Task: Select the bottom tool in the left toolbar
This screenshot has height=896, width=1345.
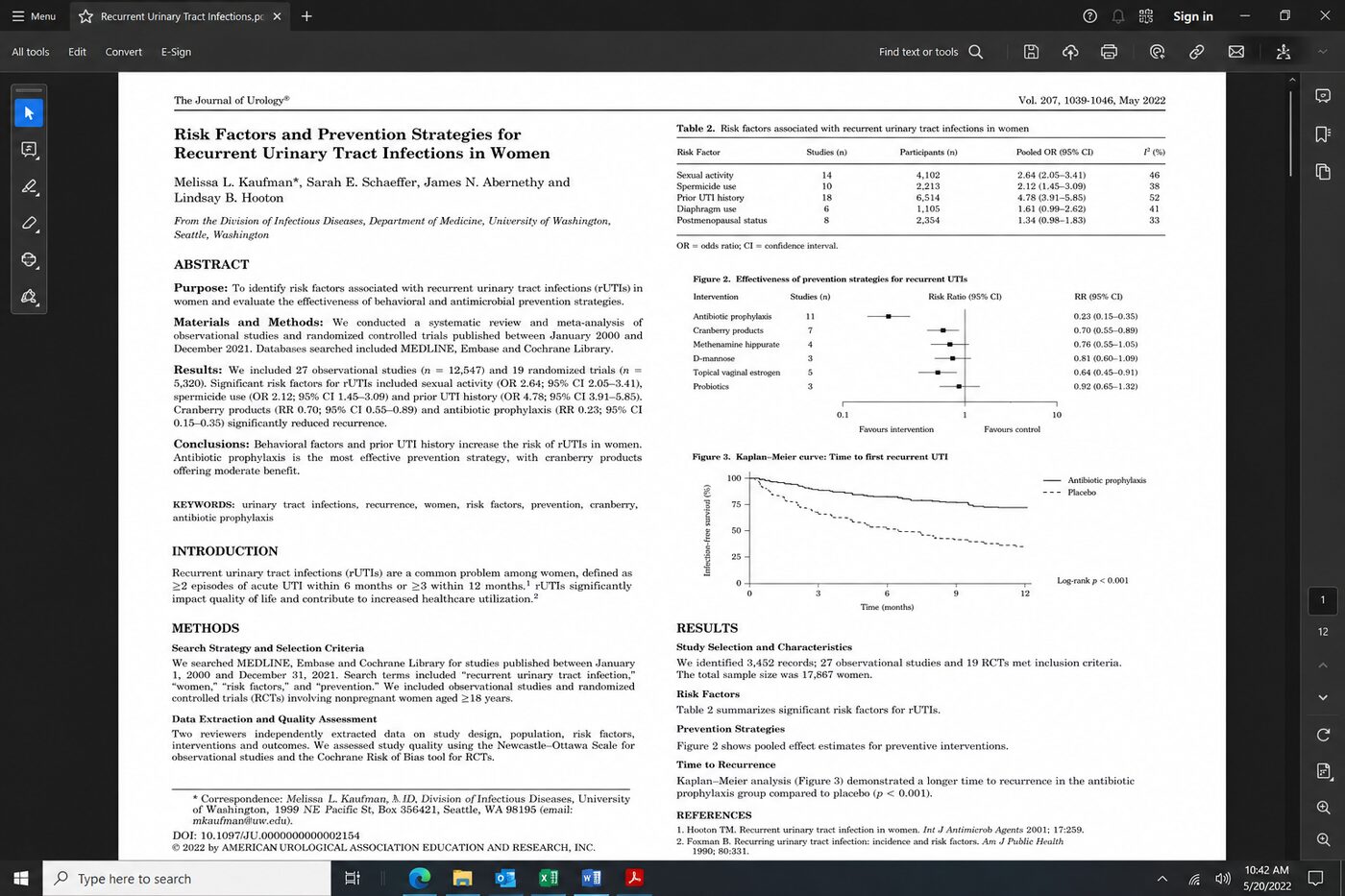Action: (x=29, y=297)
